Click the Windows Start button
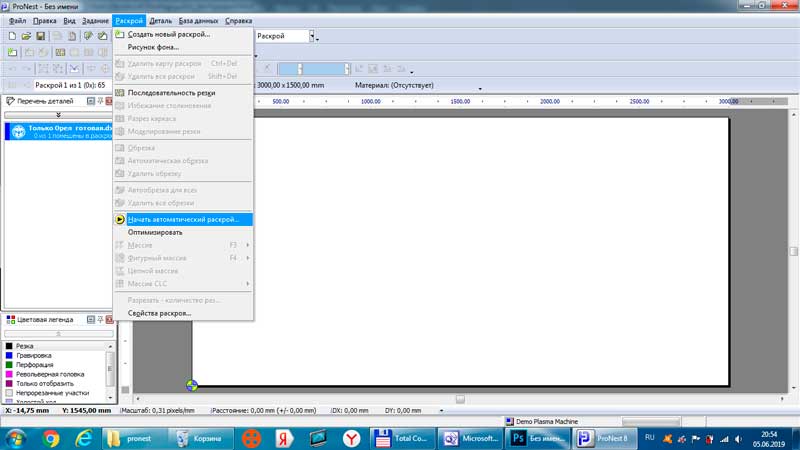Viewport: 800px width, 450px height. [x=16, y=438]
